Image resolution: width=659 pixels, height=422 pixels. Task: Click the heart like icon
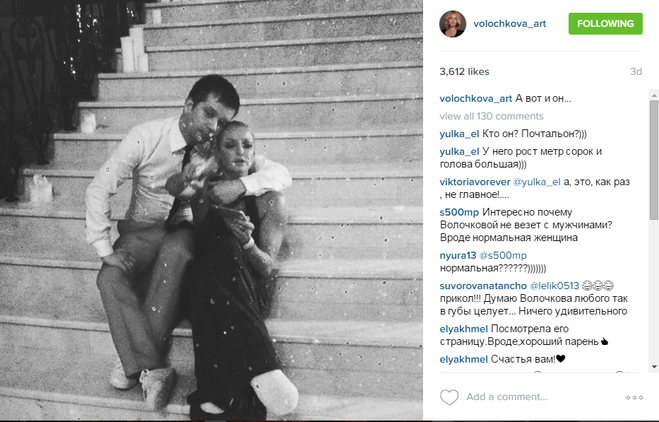pyautogui.click(x=449, y=397)
